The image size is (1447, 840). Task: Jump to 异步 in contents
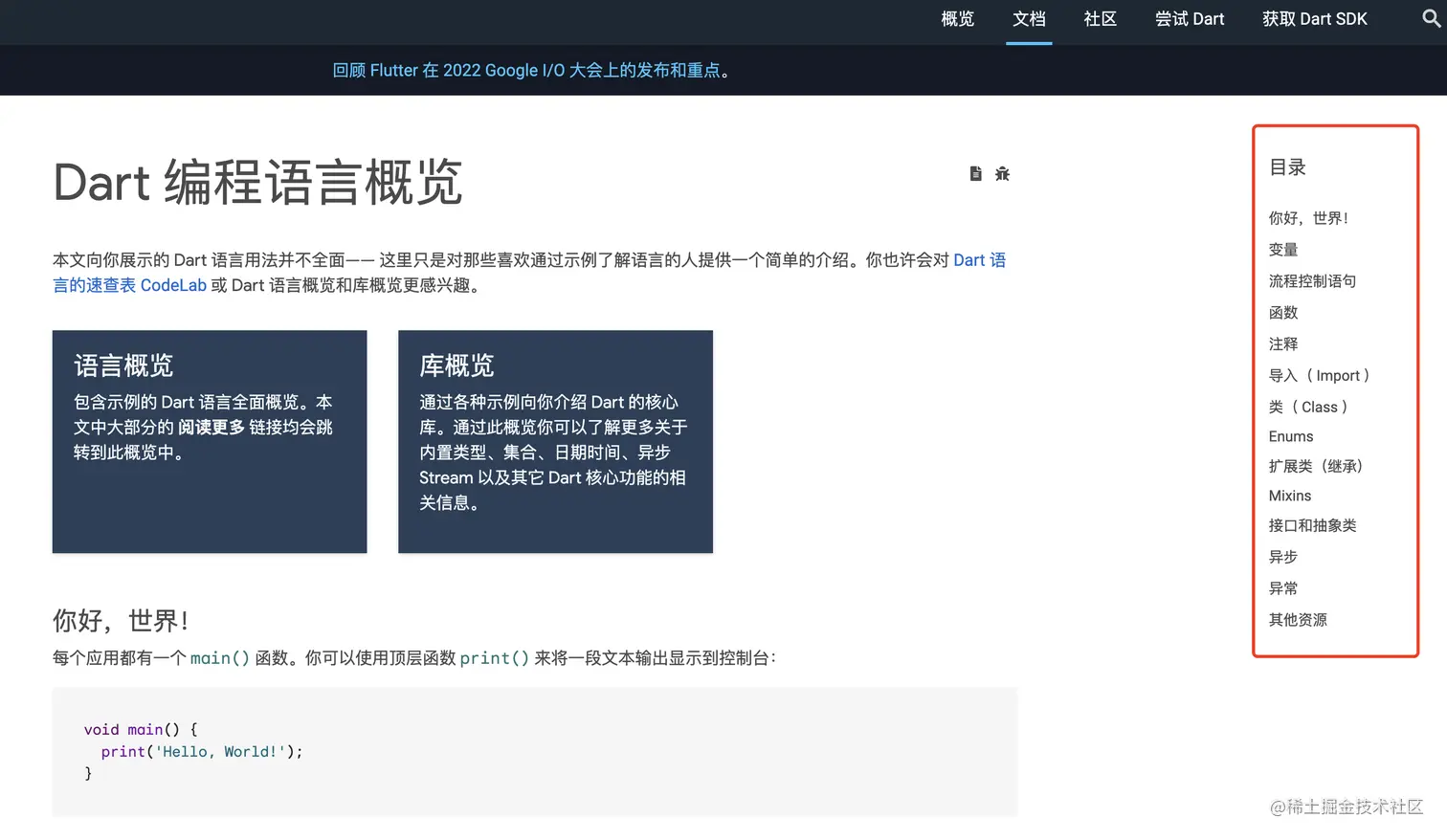pyautogui.click(x=1283, y=557)
